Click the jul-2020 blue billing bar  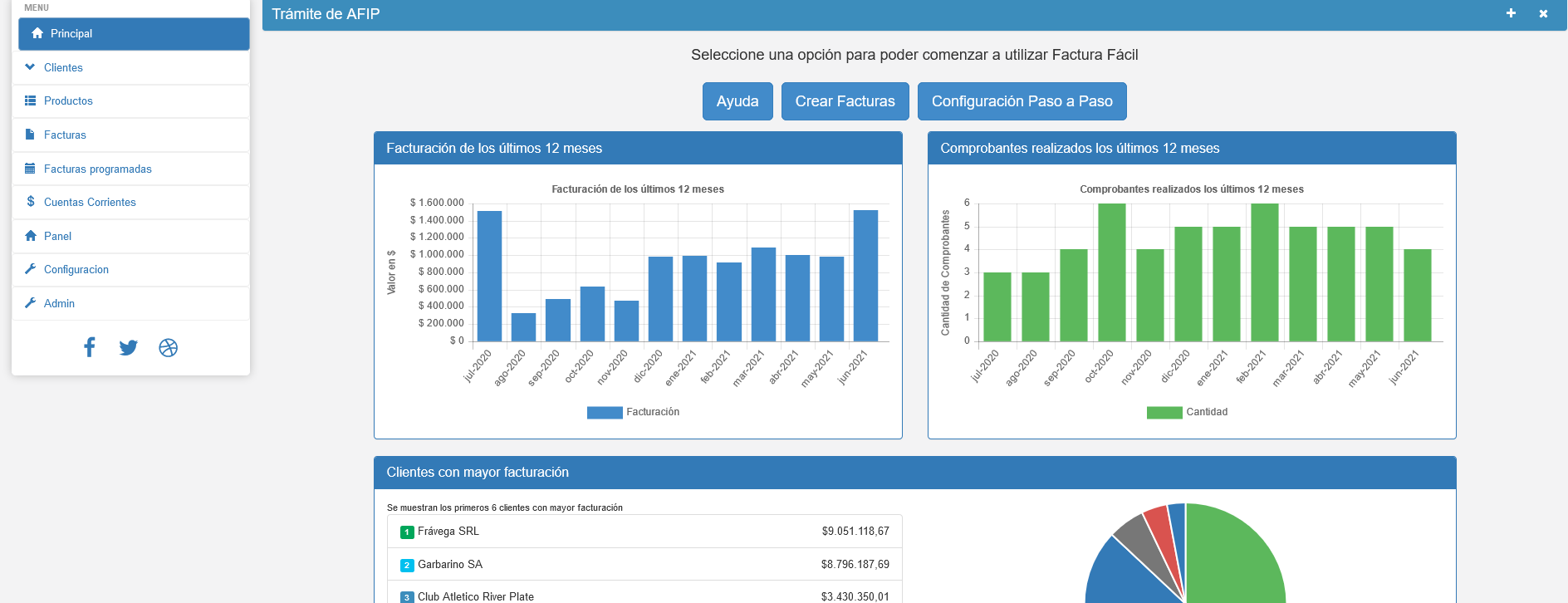[489, 276]
